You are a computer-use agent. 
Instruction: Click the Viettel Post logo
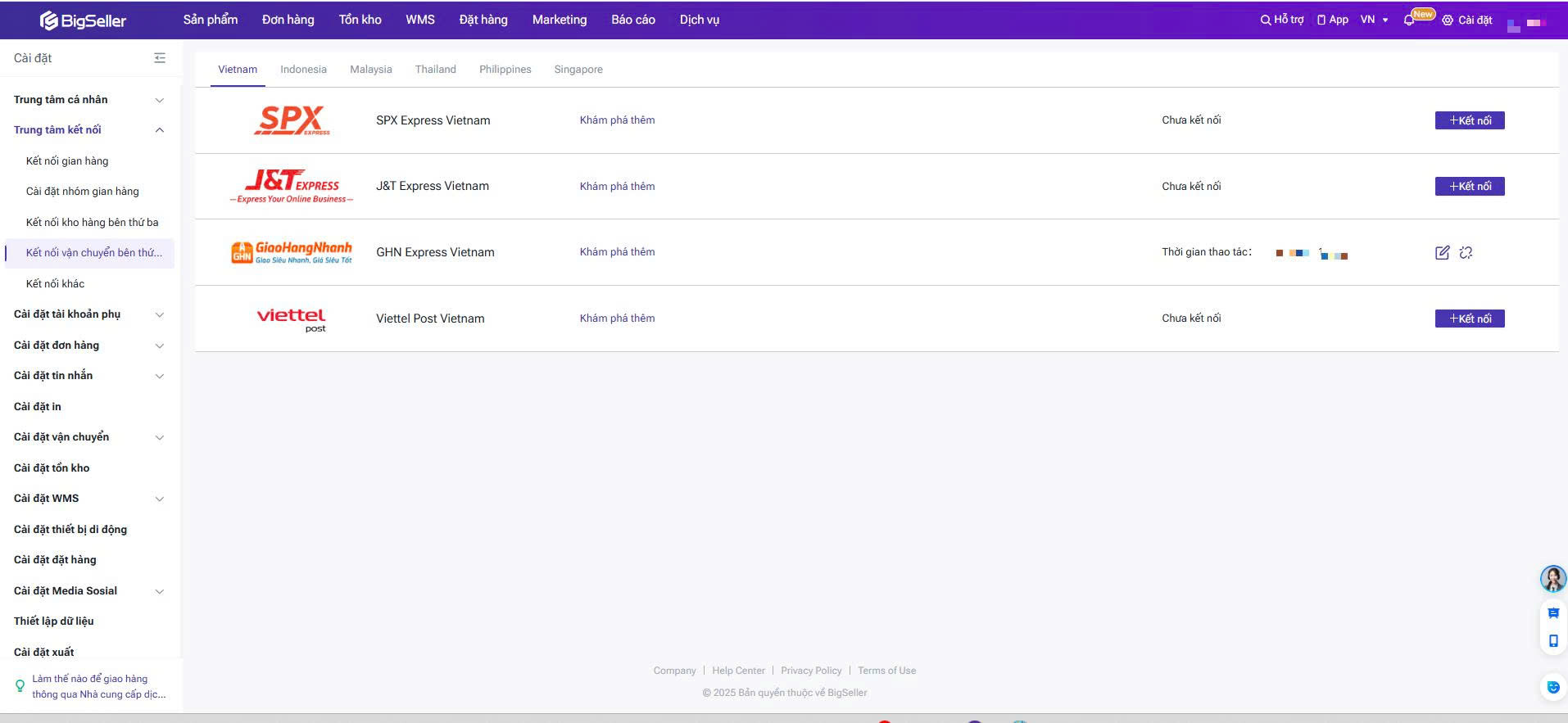292,319
